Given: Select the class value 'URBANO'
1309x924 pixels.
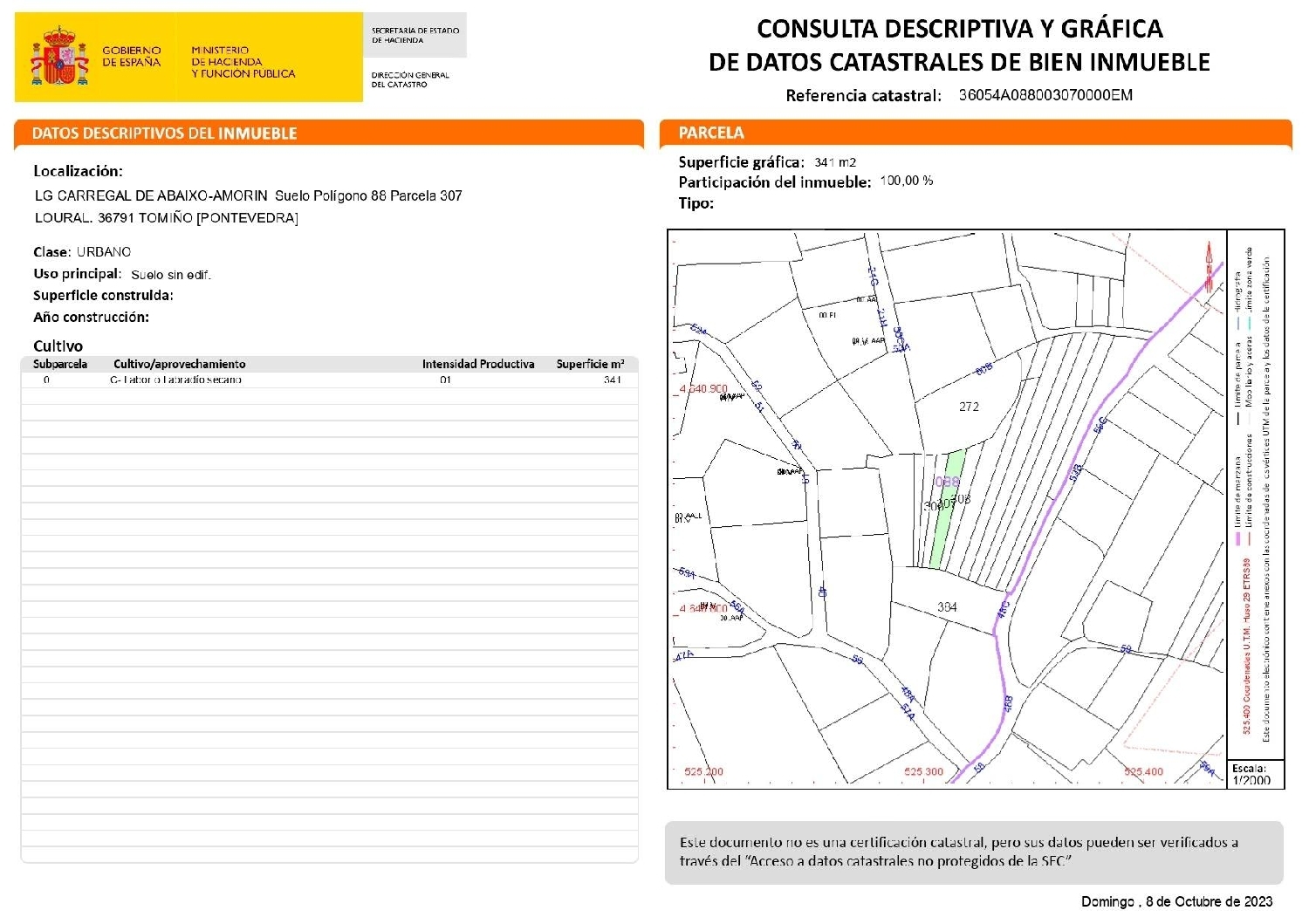Looking at the screenshot, I should (104, 252).
